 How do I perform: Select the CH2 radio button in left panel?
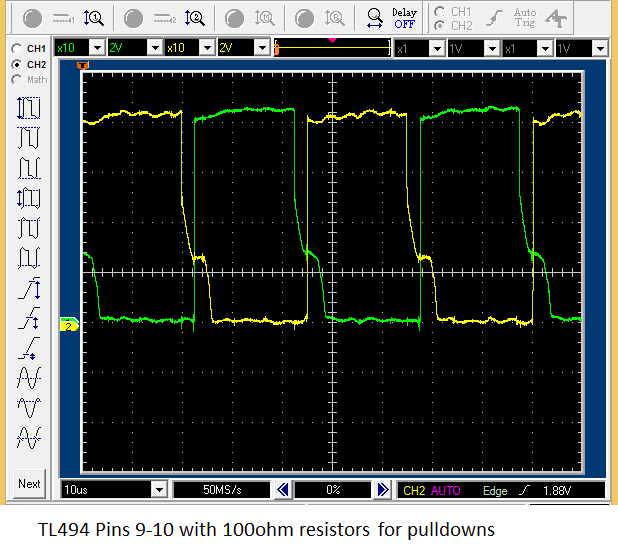point(17,64)
